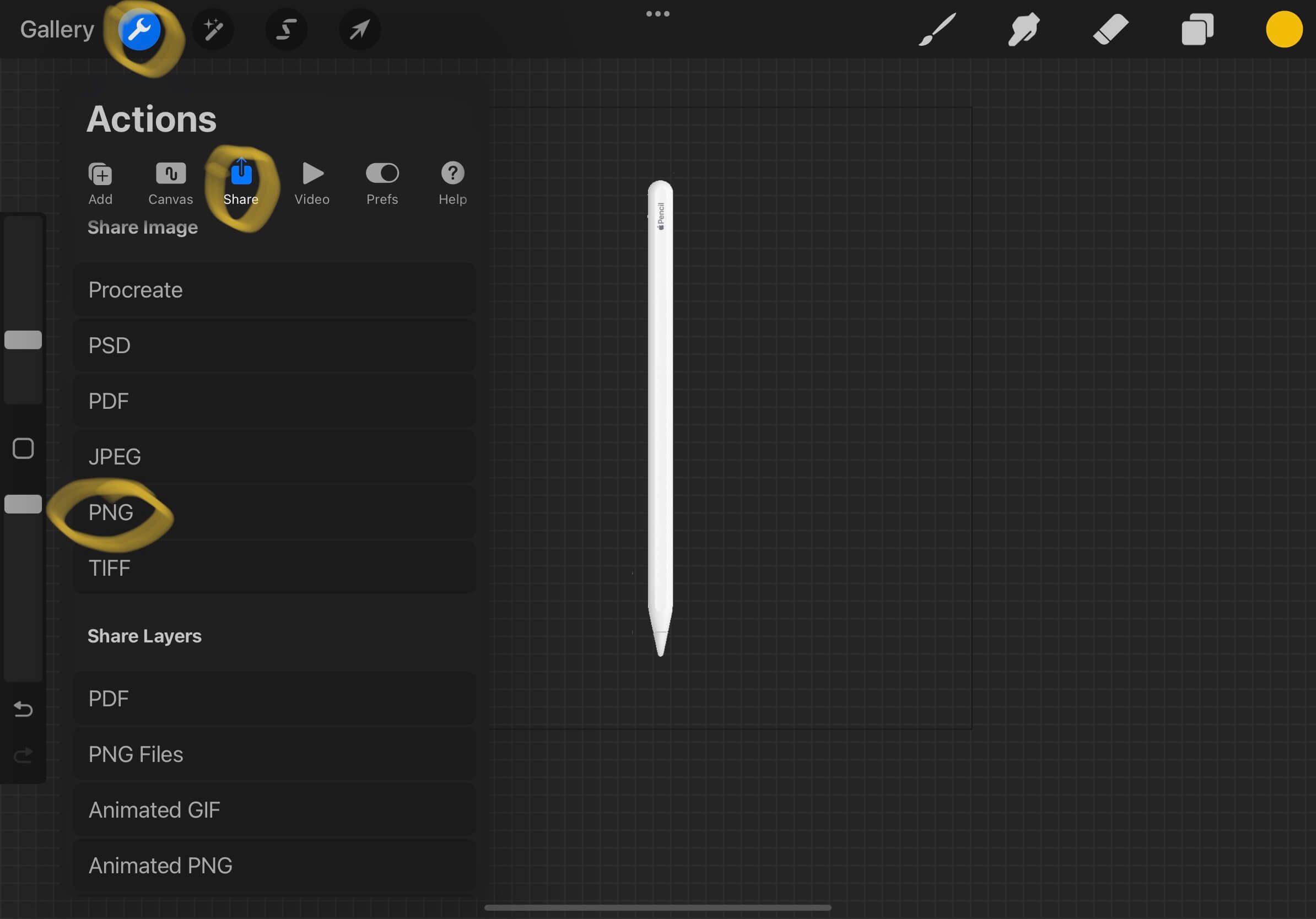Select Share menu tab
The image size is (1316, 919).
(240, 181)
